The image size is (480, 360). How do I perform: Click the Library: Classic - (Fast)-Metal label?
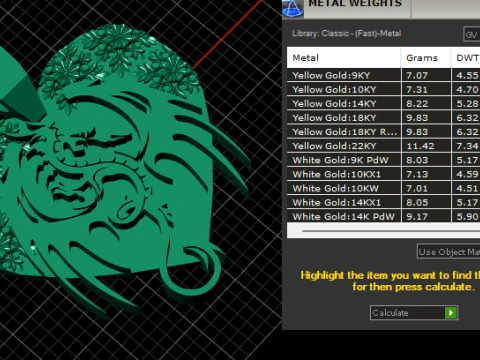pyautogui.click(x=347, y=33)
